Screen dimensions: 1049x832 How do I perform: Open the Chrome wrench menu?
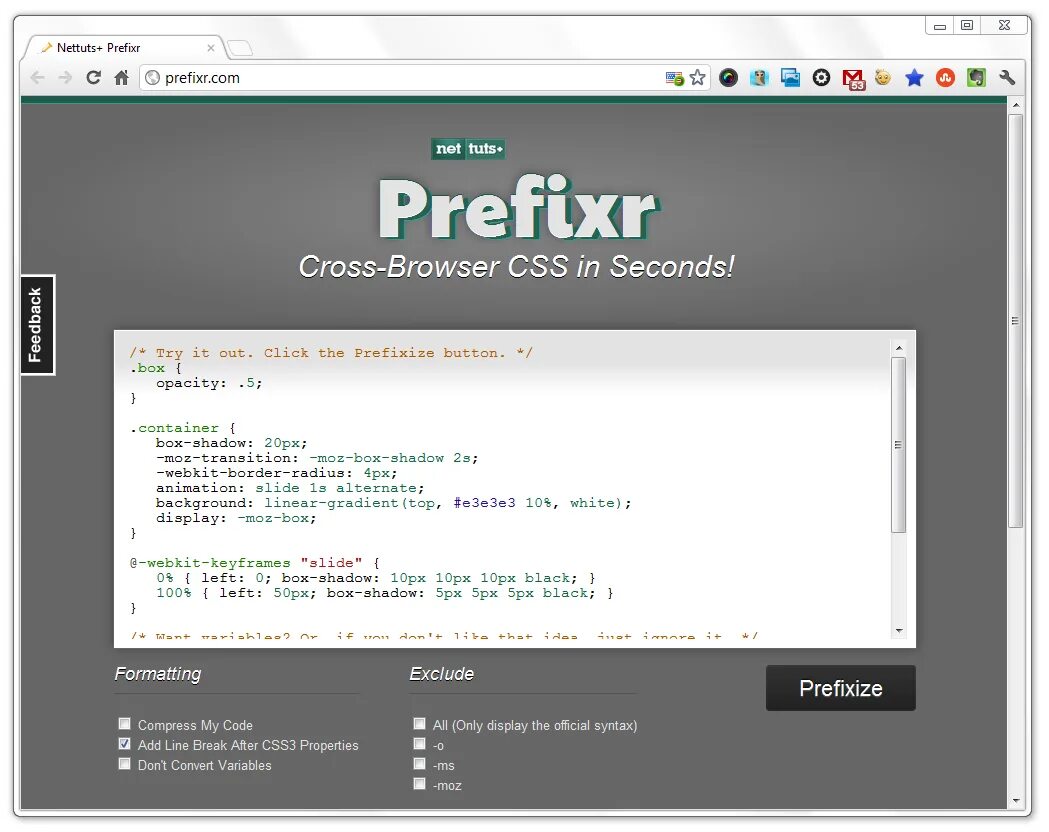[x=1007, y=78]
